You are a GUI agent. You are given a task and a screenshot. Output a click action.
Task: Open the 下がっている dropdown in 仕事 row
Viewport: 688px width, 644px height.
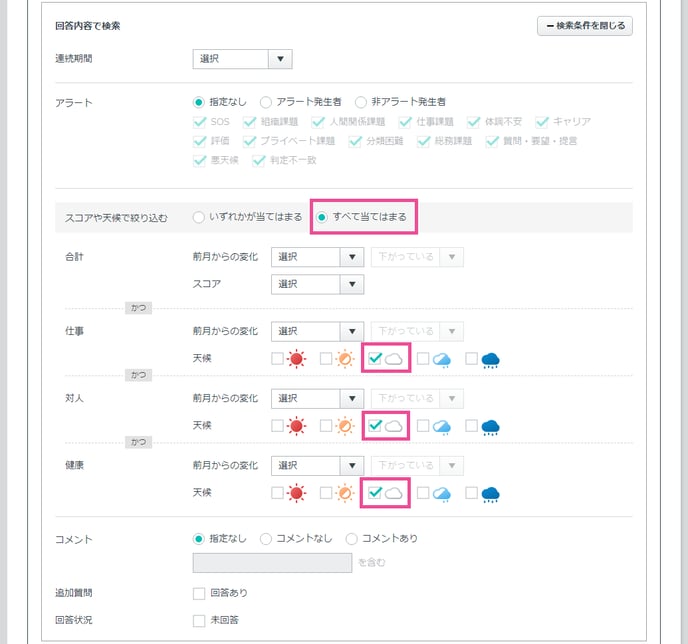(x=417, y=331)
